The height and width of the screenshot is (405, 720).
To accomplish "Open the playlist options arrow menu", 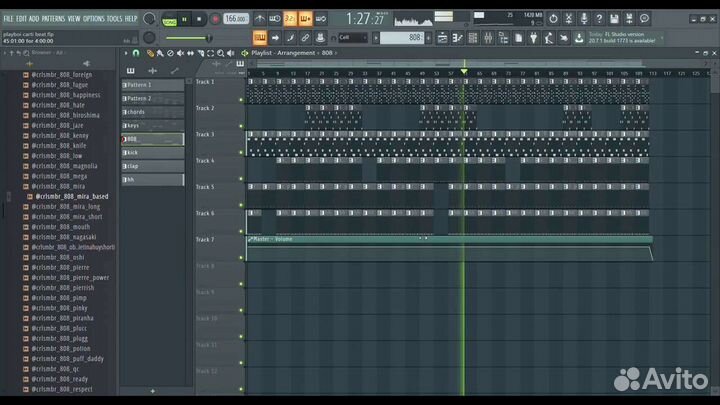I will (x=126, y=53).
